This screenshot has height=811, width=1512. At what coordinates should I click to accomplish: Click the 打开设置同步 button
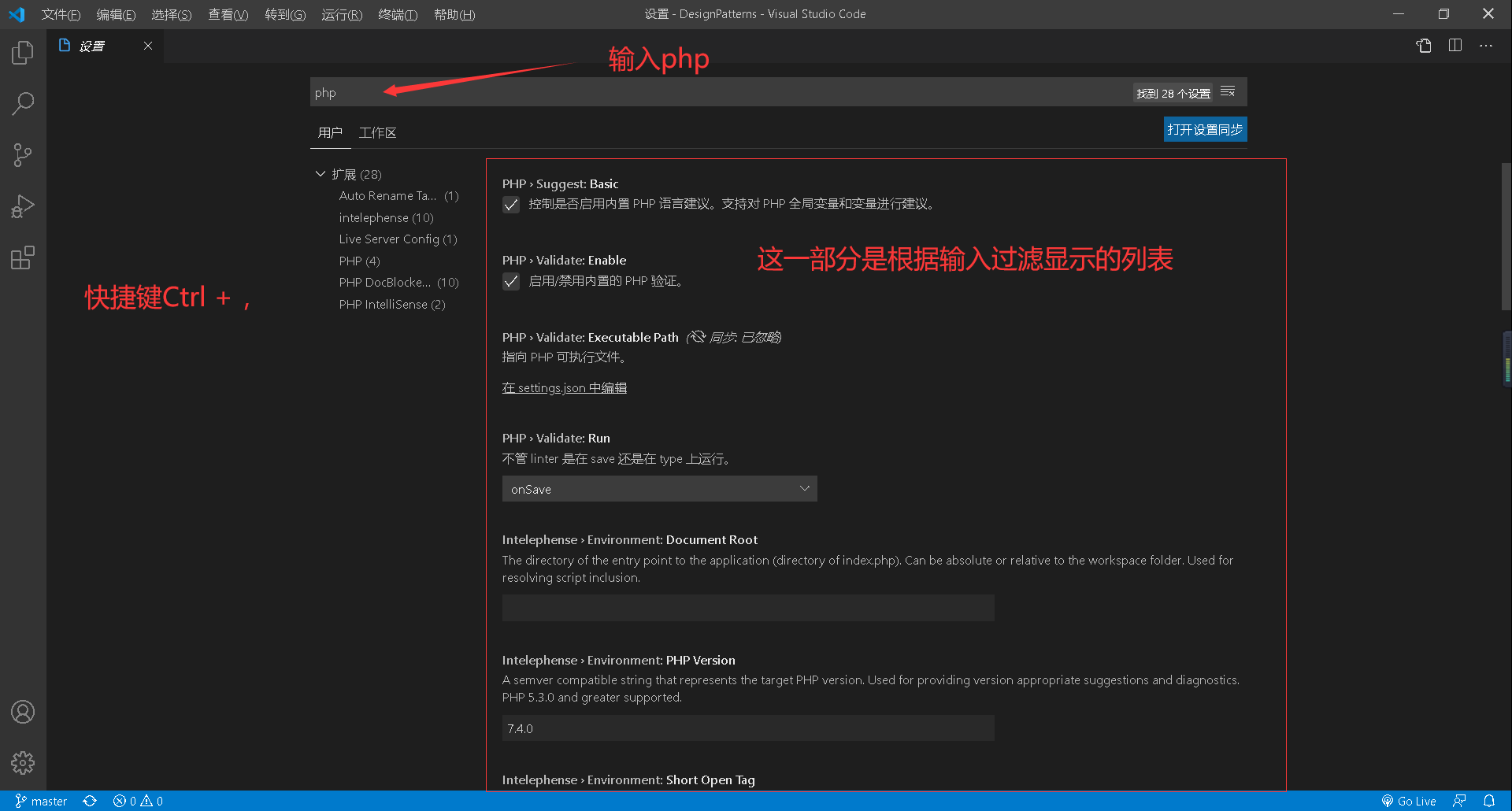coord(1205,129)
